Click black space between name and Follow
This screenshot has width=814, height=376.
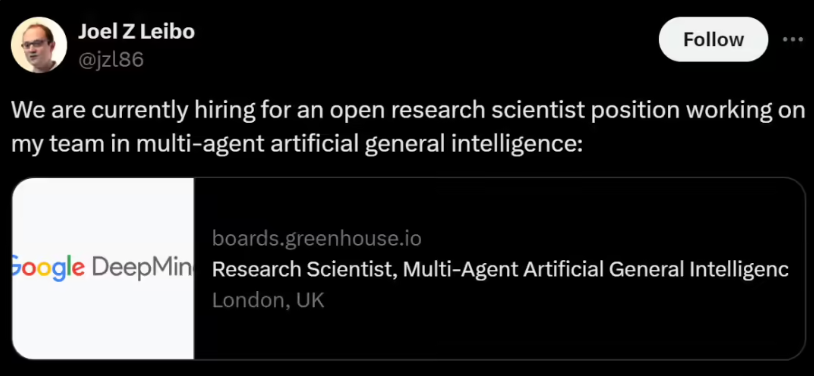[426, 39]
